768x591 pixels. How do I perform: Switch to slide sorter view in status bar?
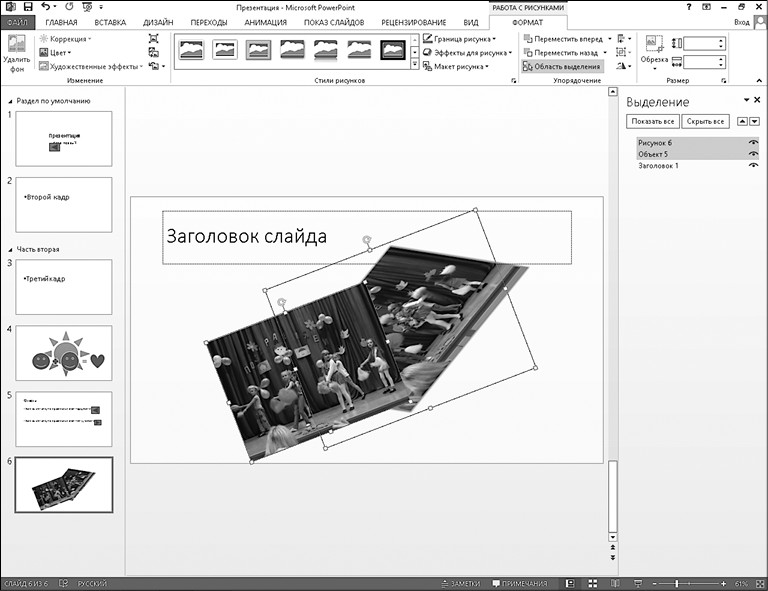[x=590, y=583]
